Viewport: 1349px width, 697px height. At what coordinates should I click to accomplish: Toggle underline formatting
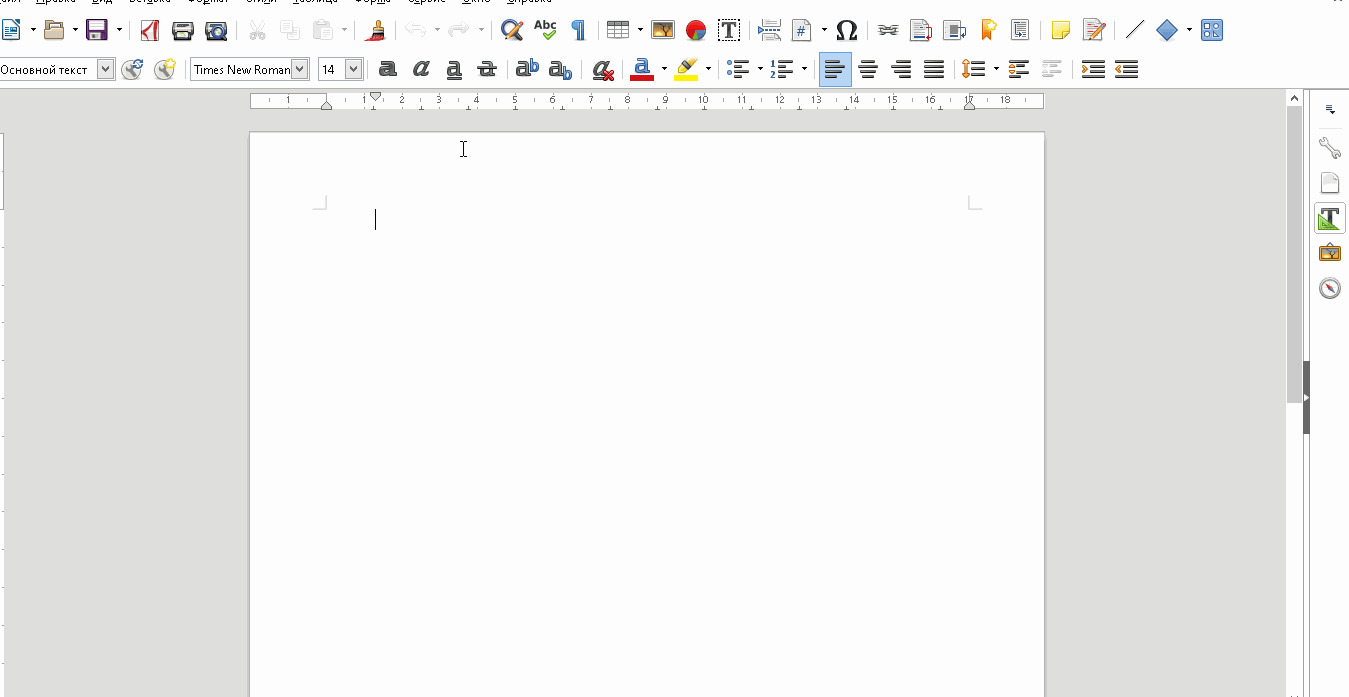click(454, 69)
